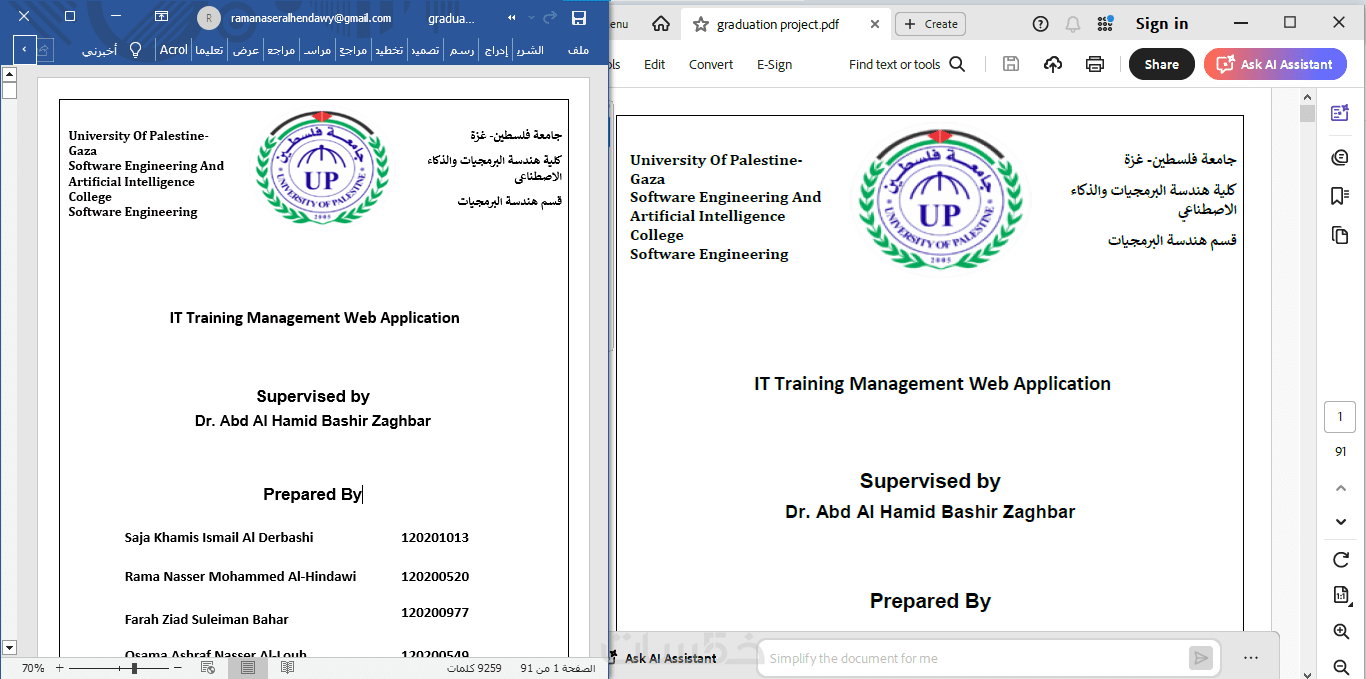The image size is (1366, 679).
Task: Open the Quick Access Toolbar customize dropdown in Word
Action: click(x=512, y=18)
